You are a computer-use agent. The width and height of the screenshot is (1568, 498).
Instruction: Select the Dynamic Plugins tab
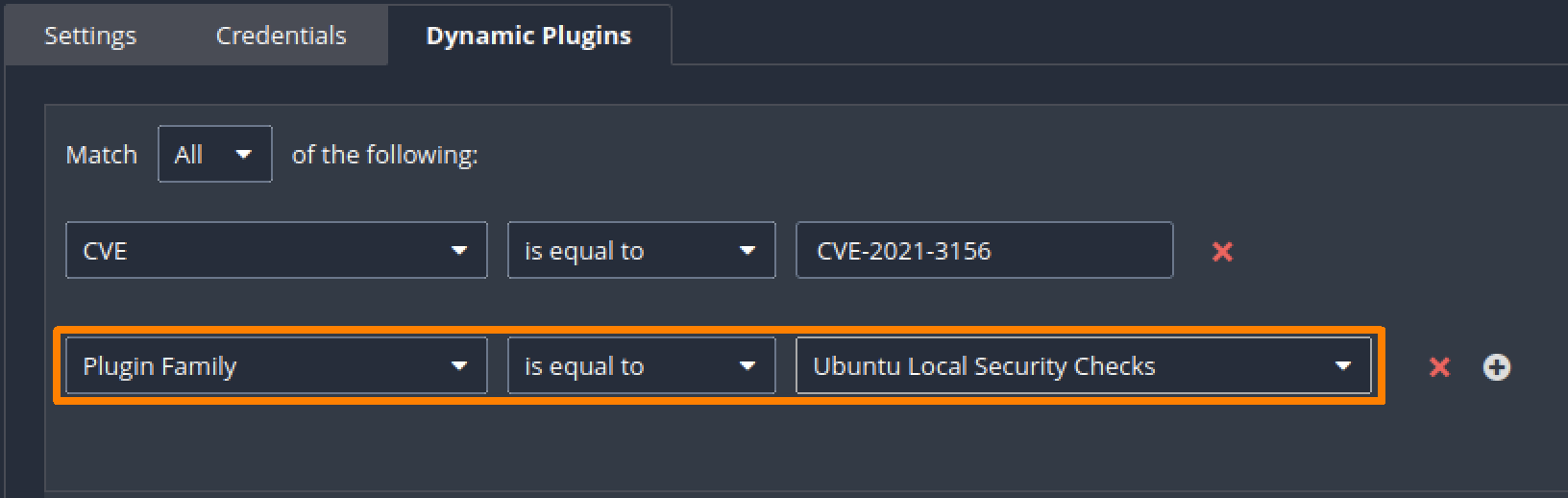[528, 36]
